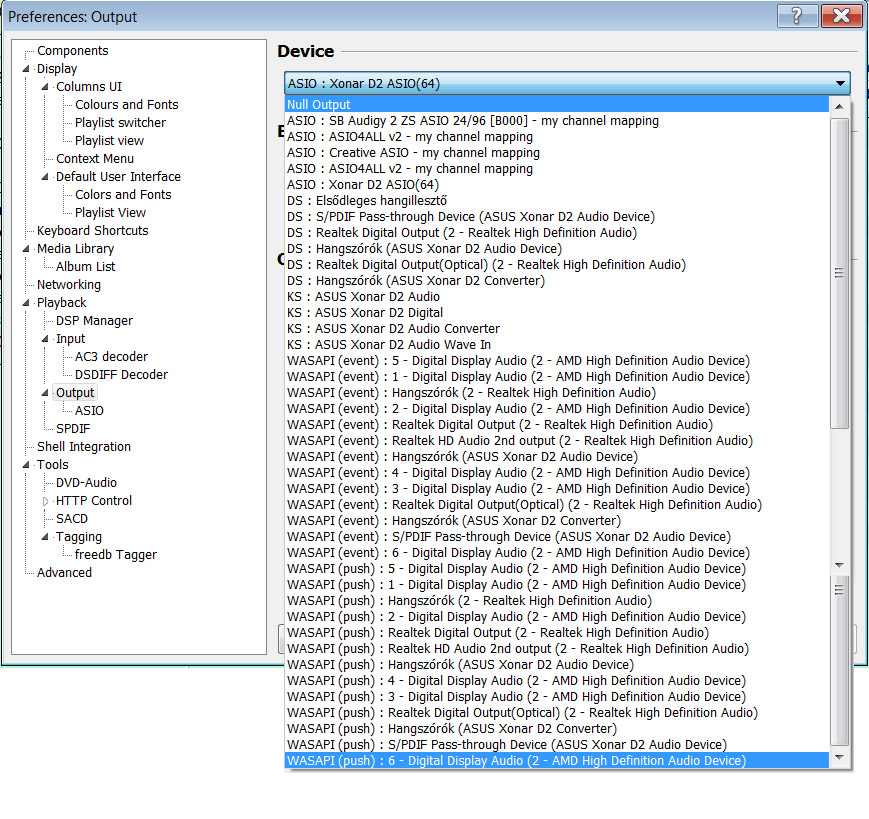Pick WASAPI (event) : Realtek HD Audio 2nd output

point(557,441)
